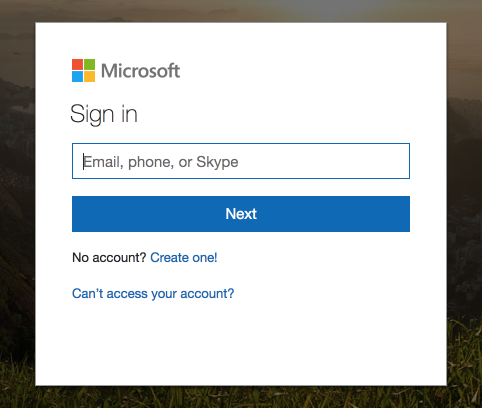Viewport: 482px width, 408px height.
Task: Click the blue Next button
Action: [x=241, y=214]
